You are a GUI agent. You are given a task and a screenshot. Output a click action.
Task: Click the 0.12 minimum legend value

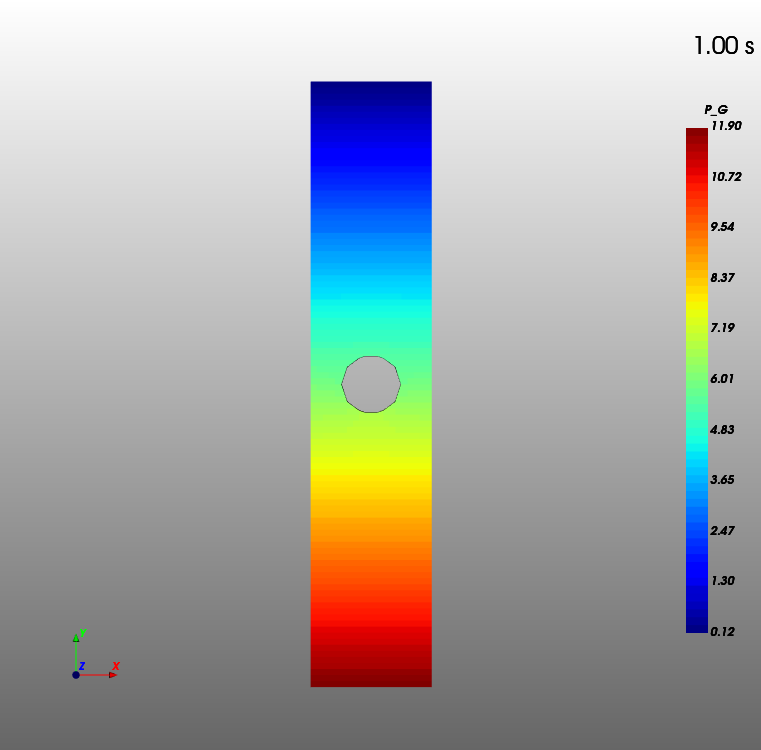coord(722,631)
